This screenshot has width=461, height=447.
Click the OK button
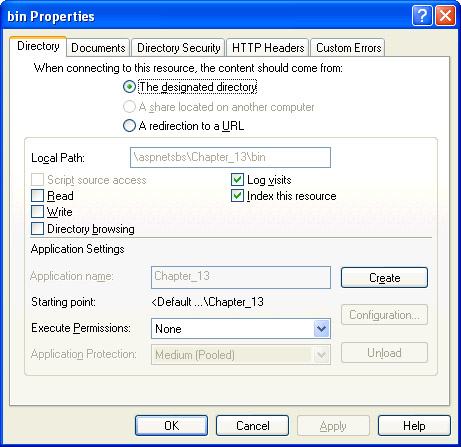(x=171, y=426)
